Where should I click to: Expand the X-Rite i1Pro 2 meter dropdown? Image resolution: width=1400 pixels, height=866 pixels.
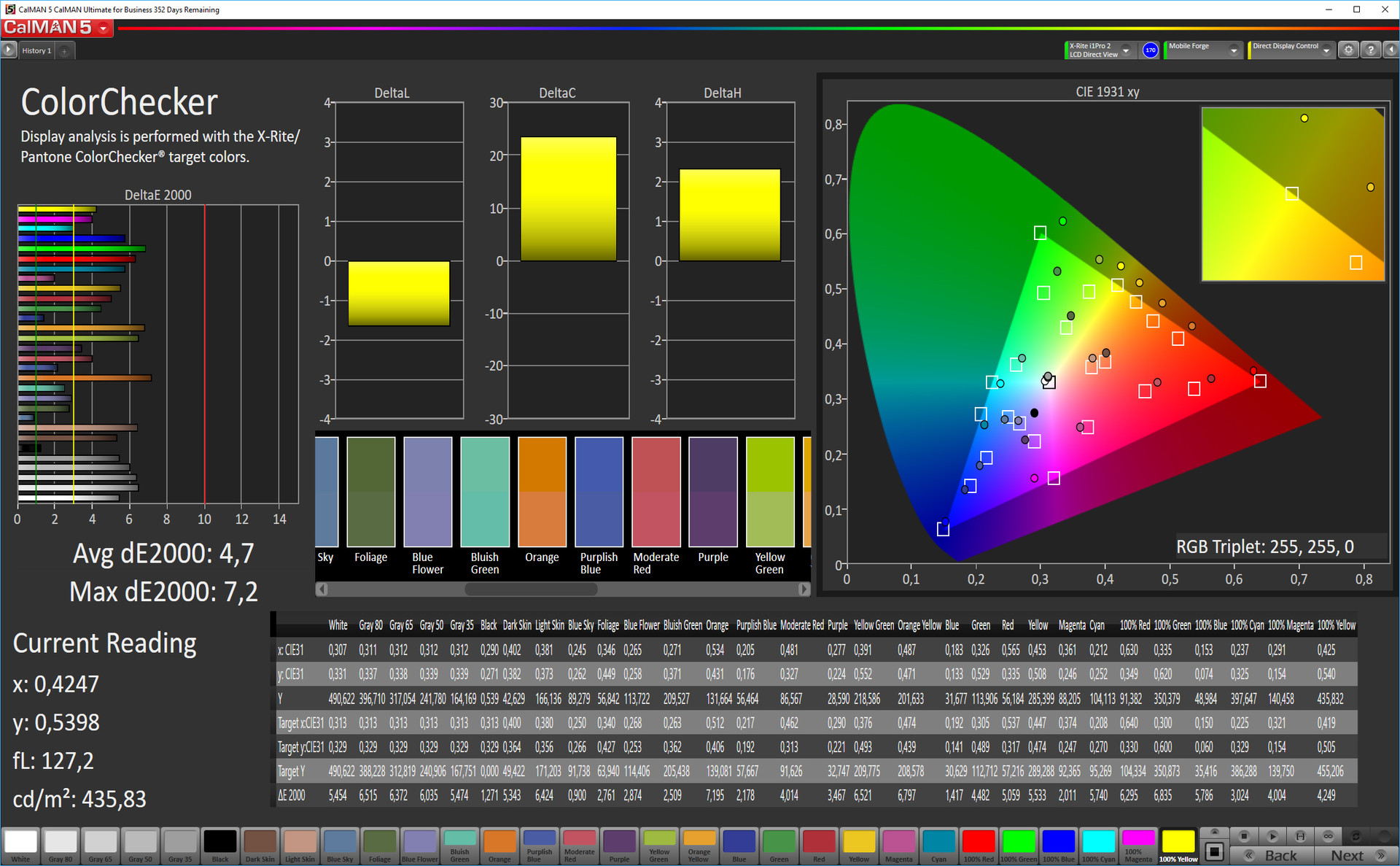pyautogui.click(x=1126, y=50)
